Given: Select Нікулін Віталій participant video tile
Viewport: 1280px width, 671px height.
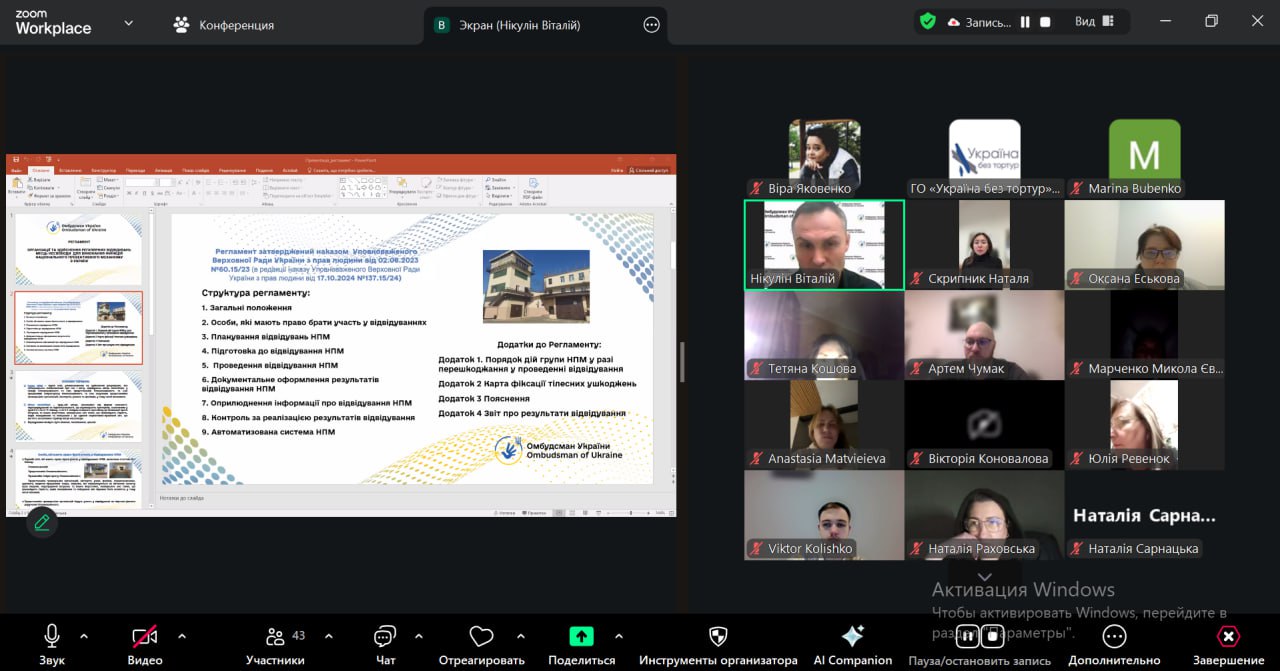Looking at the screenshot, I should [x=824, y=245].
